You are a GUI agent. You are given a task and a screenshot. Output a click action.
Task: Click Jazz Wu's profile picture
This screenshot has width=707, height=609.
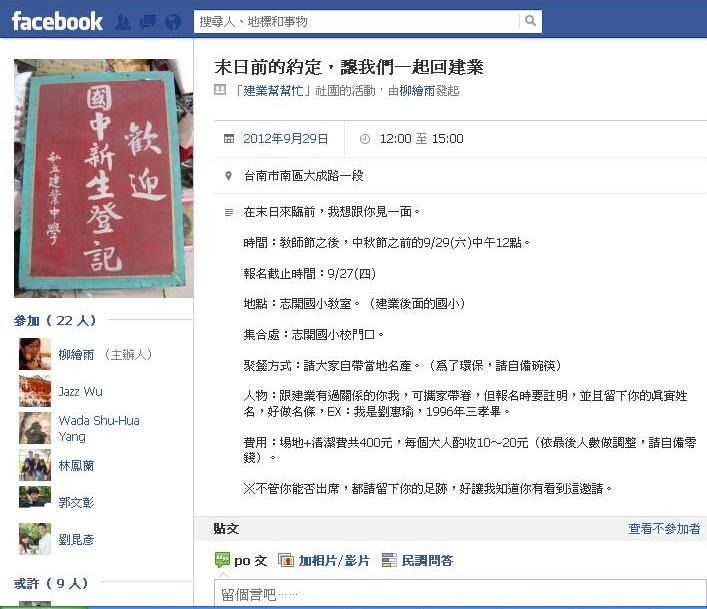click(35, 391)
